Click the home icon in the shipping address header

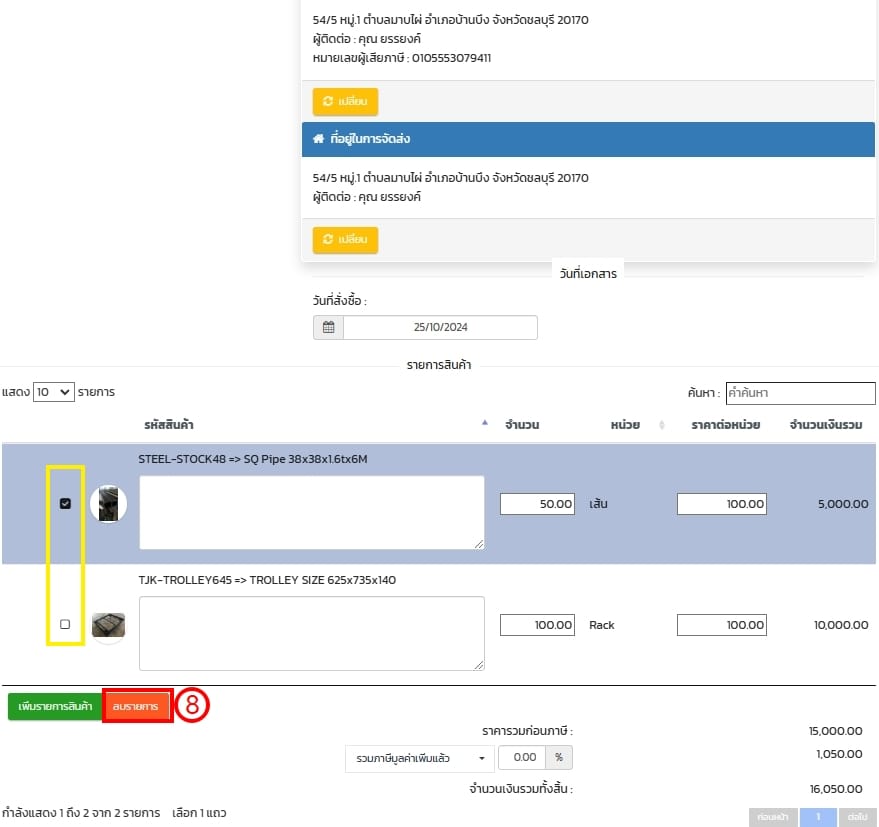tap(317, 139)
